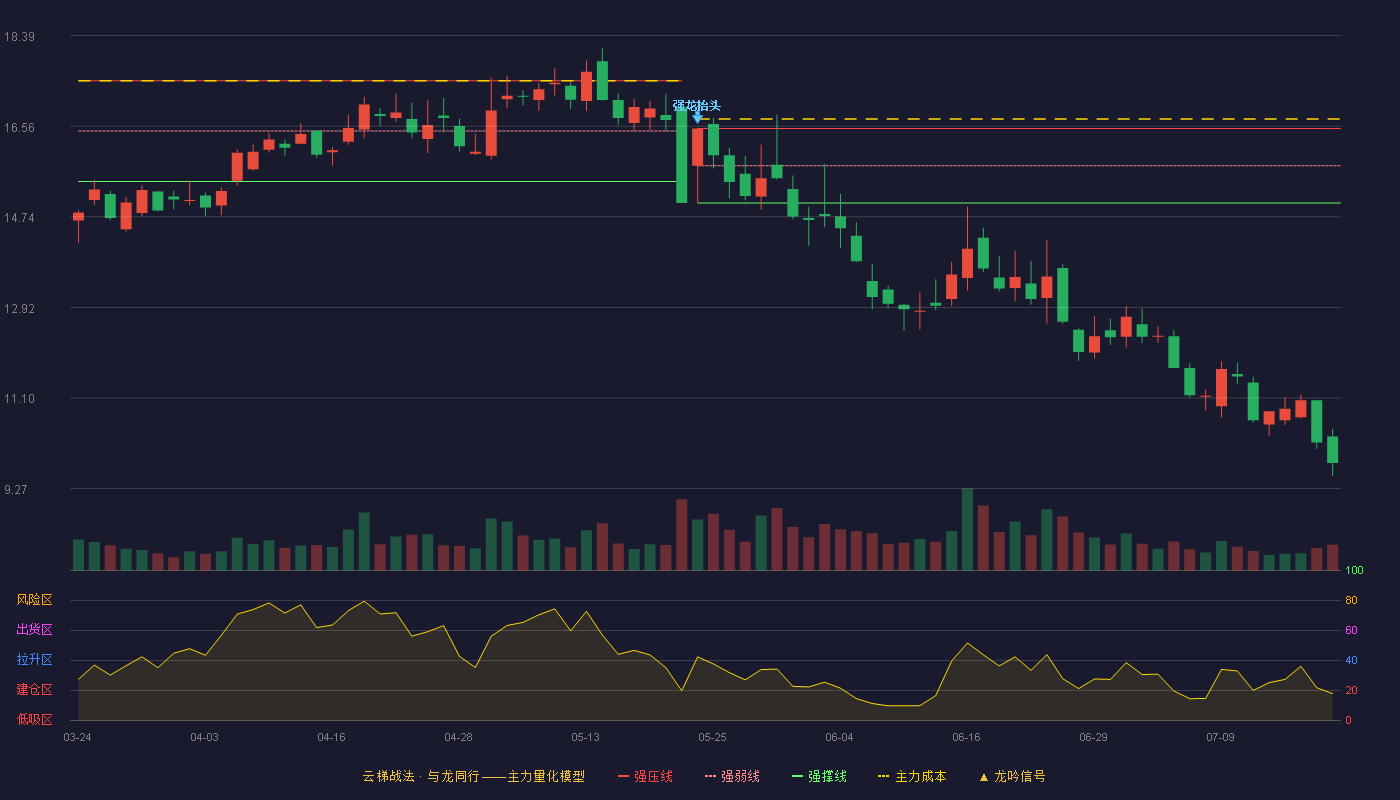Image resolution: width=1400 pixels, height=800 pixels.
Task: Click the yellow 主力成本 dashed legend icon
Action: [884, 776]
